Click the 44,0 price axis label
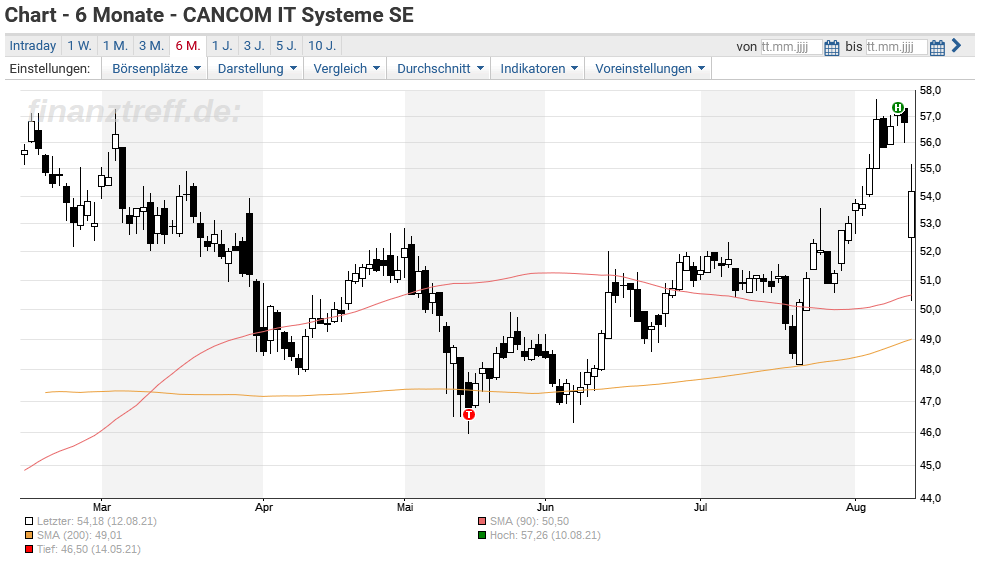The image size is (984, 561). pyautogui.click(x=930, y=498)
